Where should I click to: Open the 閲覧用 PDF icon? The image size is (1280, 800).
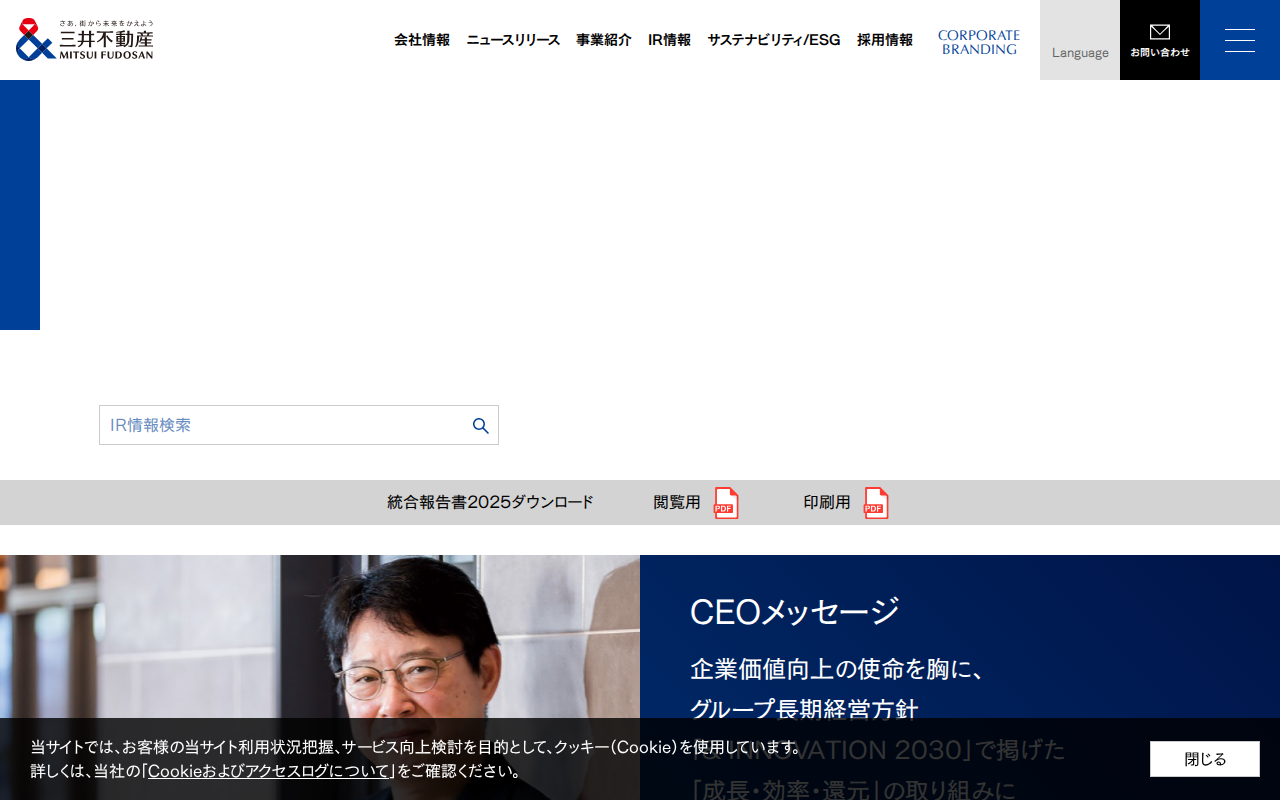(x=726, y=503)
